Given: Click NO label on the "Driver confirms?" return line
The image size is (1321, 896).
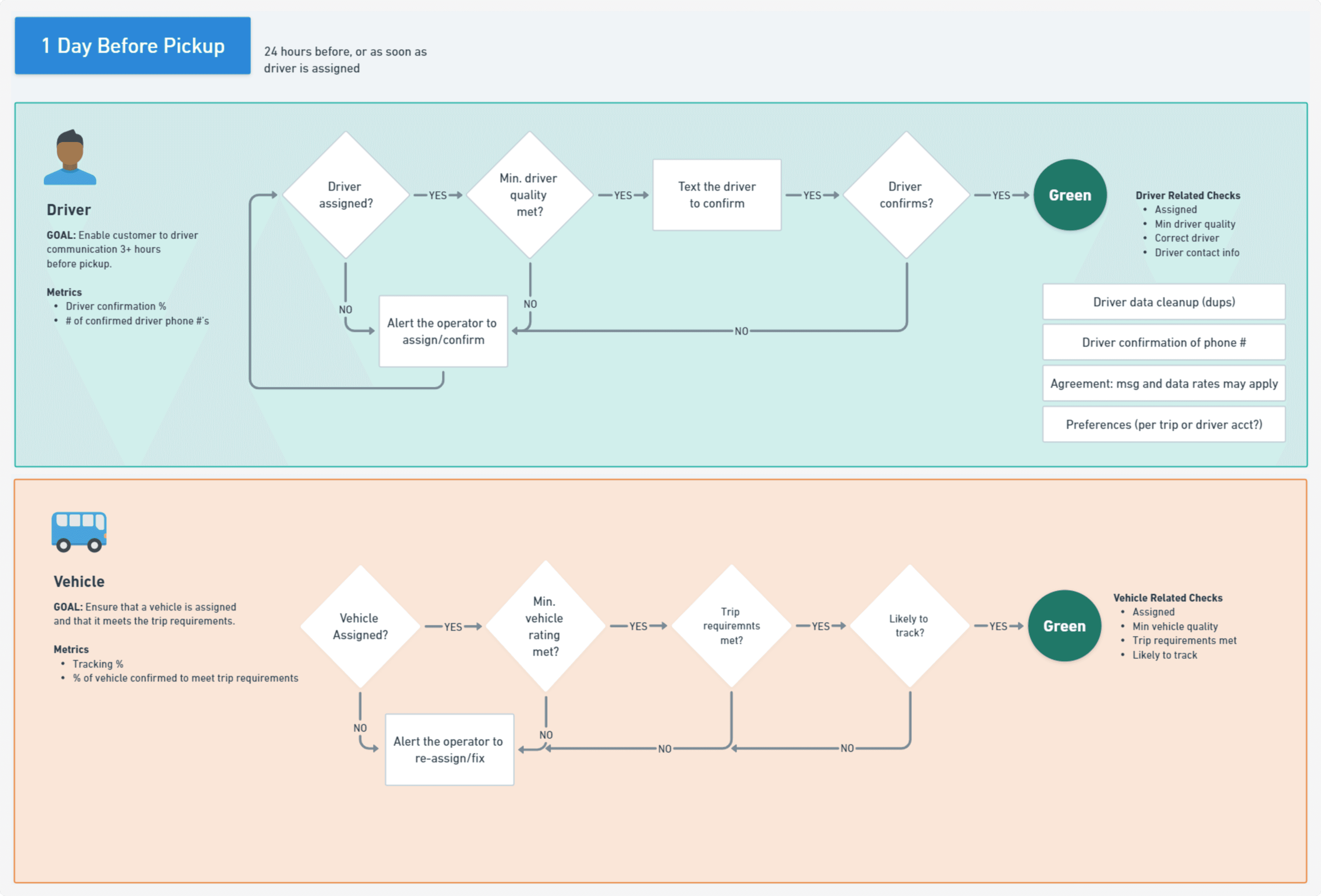Looking at the screenshot, I should tap(741, 331).
